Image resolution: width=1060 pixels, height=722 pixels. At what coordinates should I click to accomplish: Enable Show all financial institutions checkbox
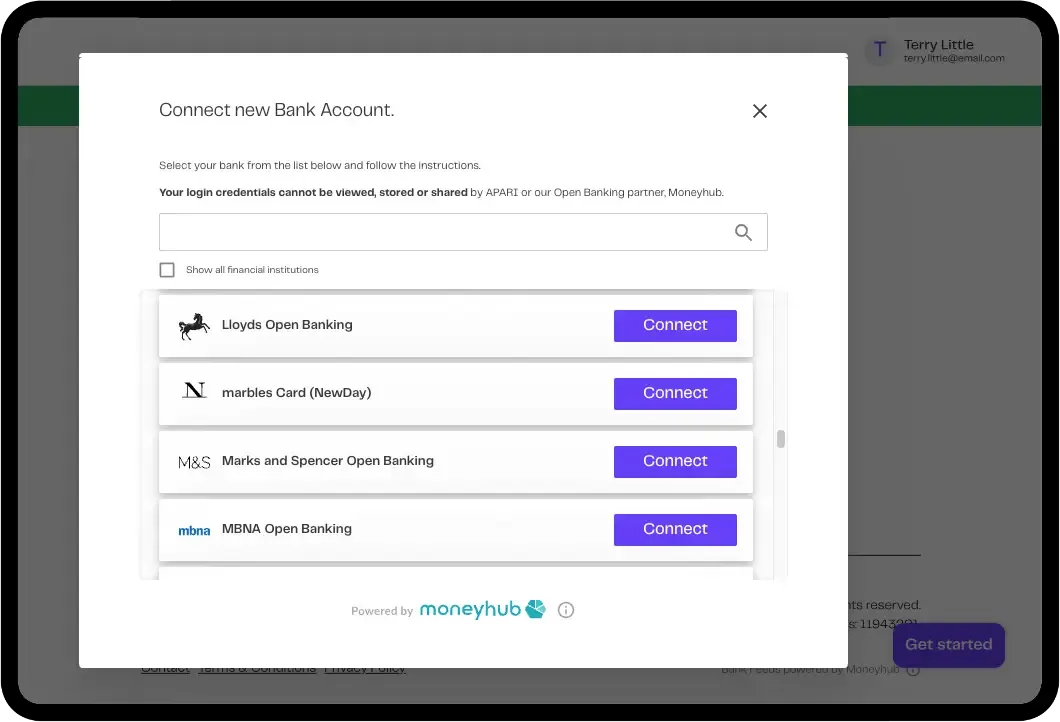pyautogui.click(x=167, y=270)
